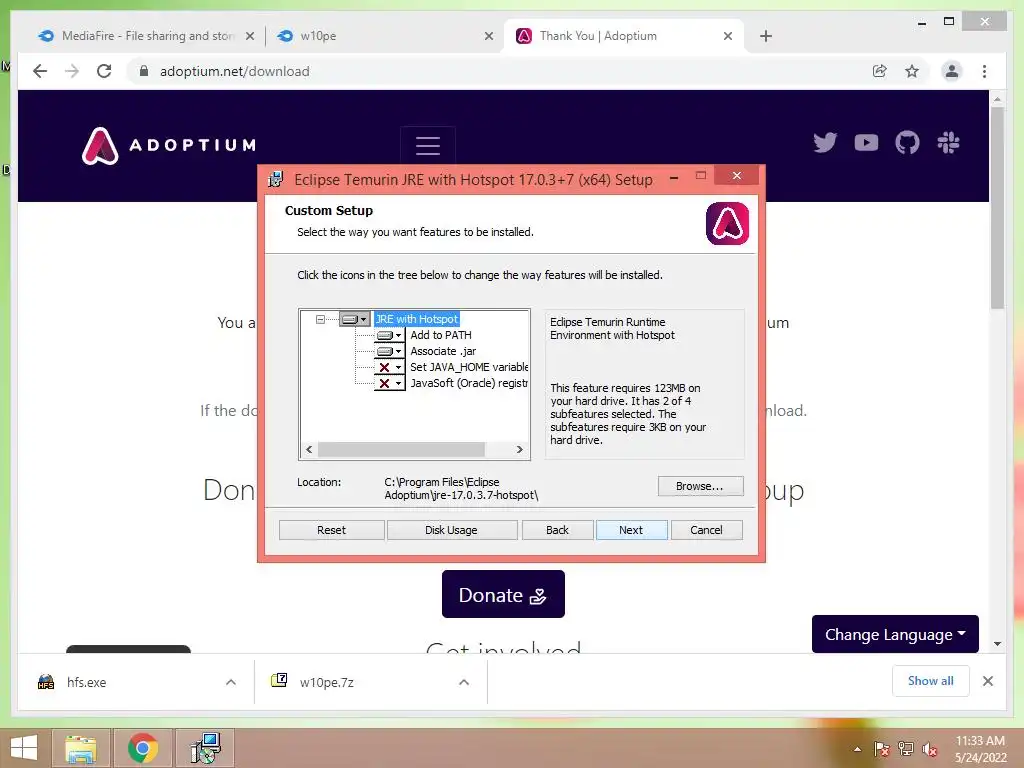Open Adoptium YouTube icon link
This screenshot has height=768, width=1024.
[866, 142]
